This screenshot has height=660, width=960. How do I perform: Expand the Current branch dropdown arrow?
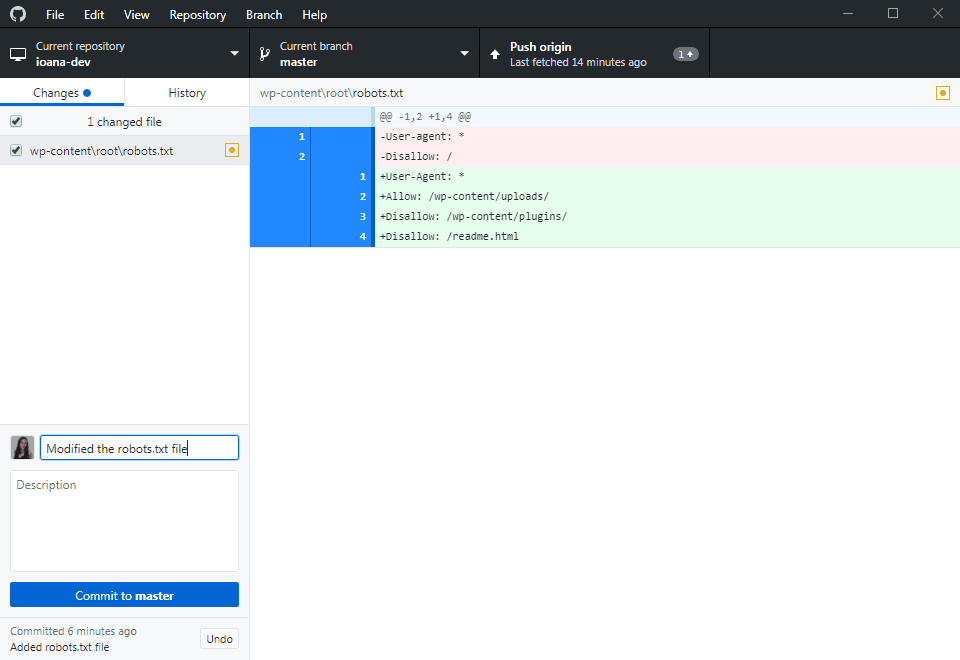click(465, 53)
